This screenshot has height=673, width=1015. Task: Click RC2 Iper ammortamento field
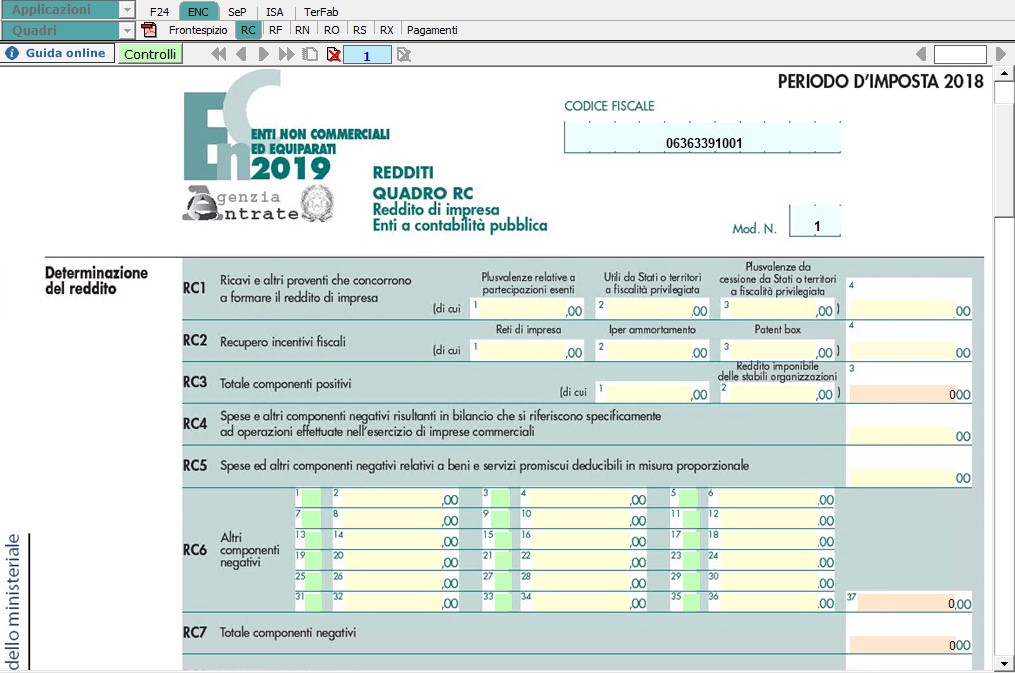coord(652,351)
